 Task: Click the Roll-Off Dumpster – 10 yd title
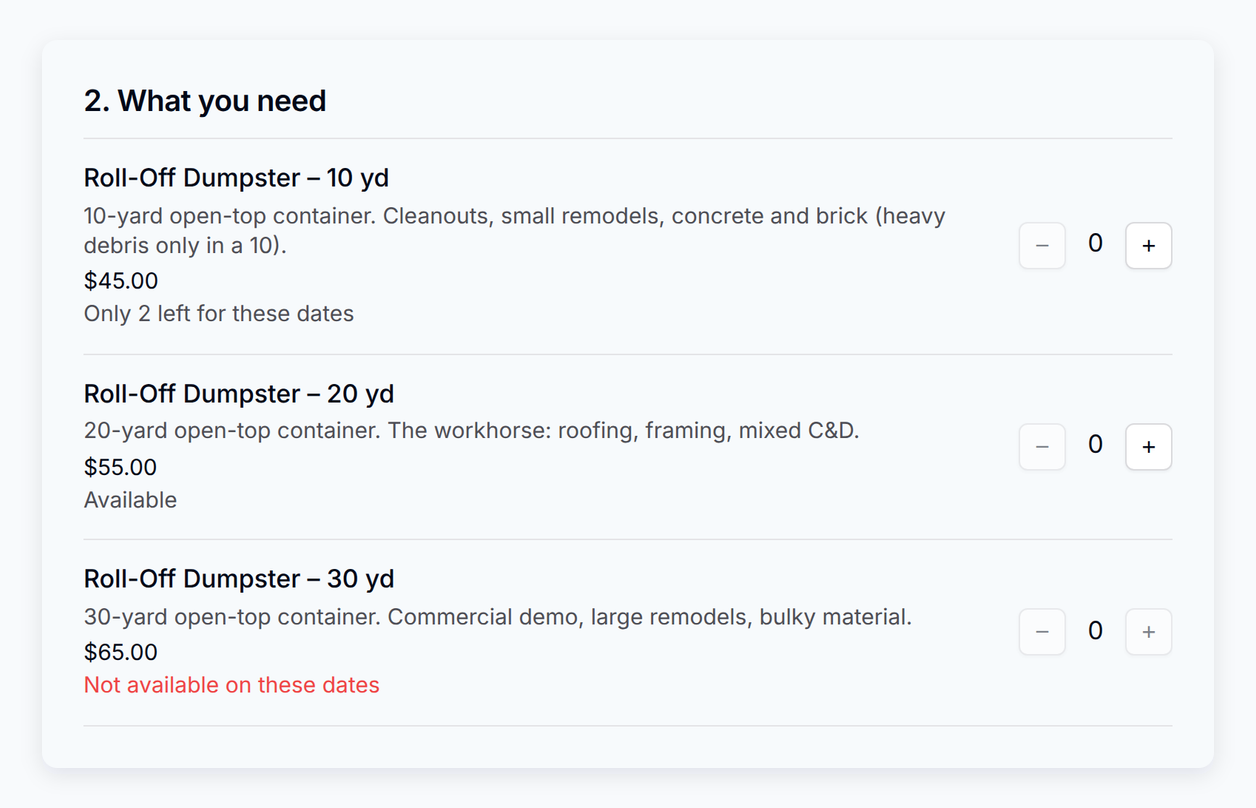click(x=236, y=178)
